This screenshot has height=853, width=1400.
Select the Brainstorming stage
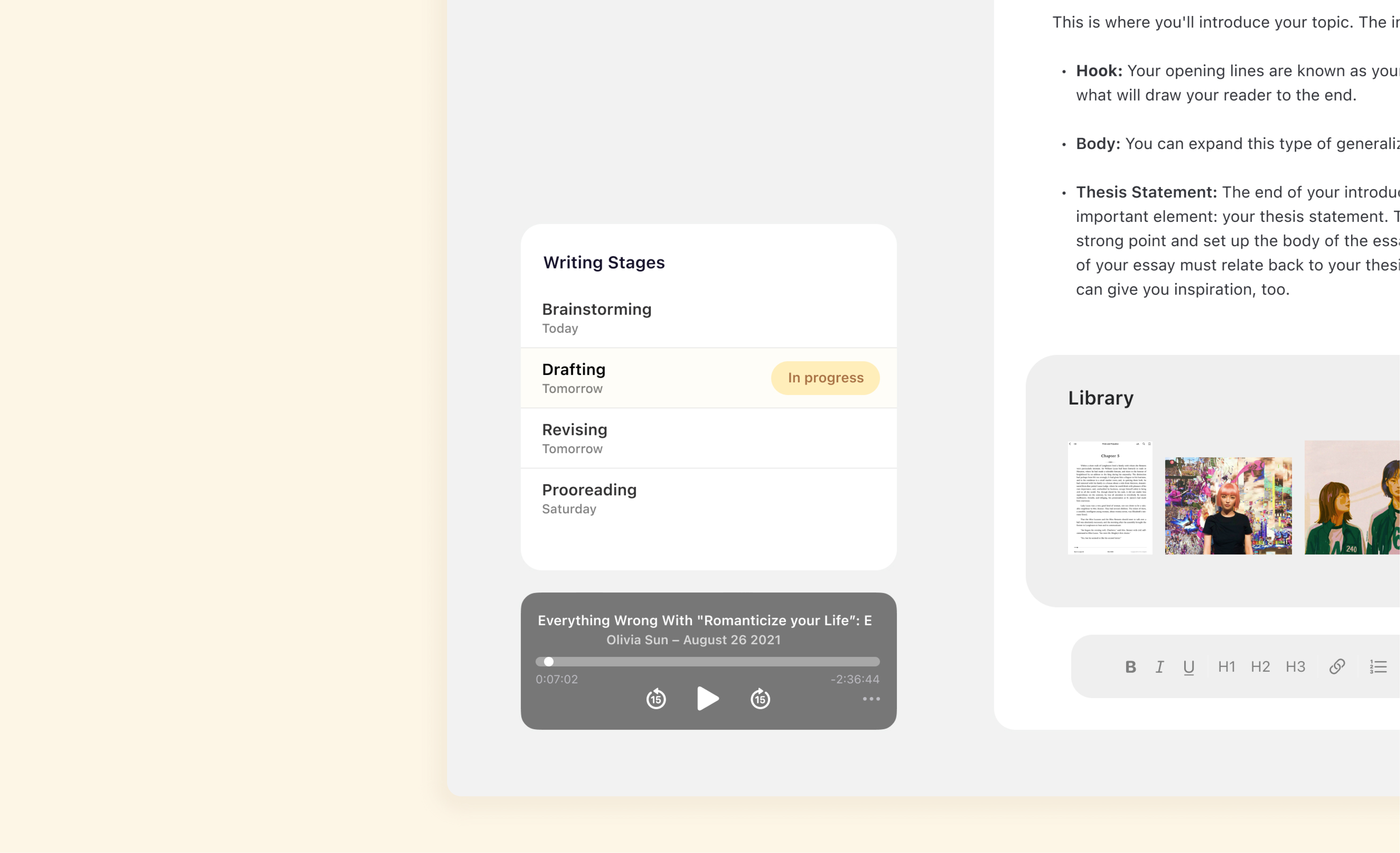pyautogui.click(x=597, y=309)
